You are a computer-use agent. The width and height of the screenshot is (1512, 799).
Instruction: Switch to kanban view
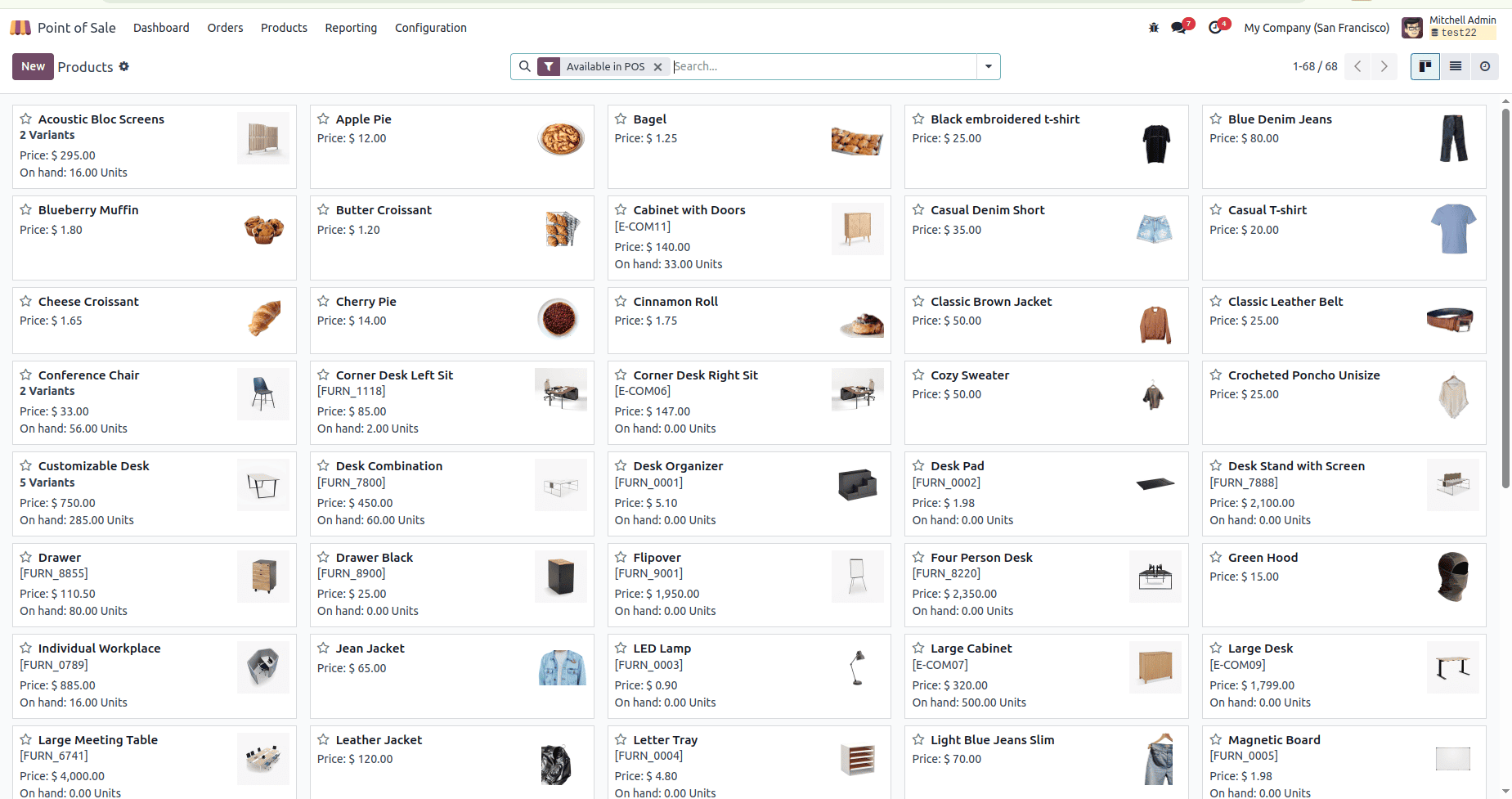click(1425, 66)
